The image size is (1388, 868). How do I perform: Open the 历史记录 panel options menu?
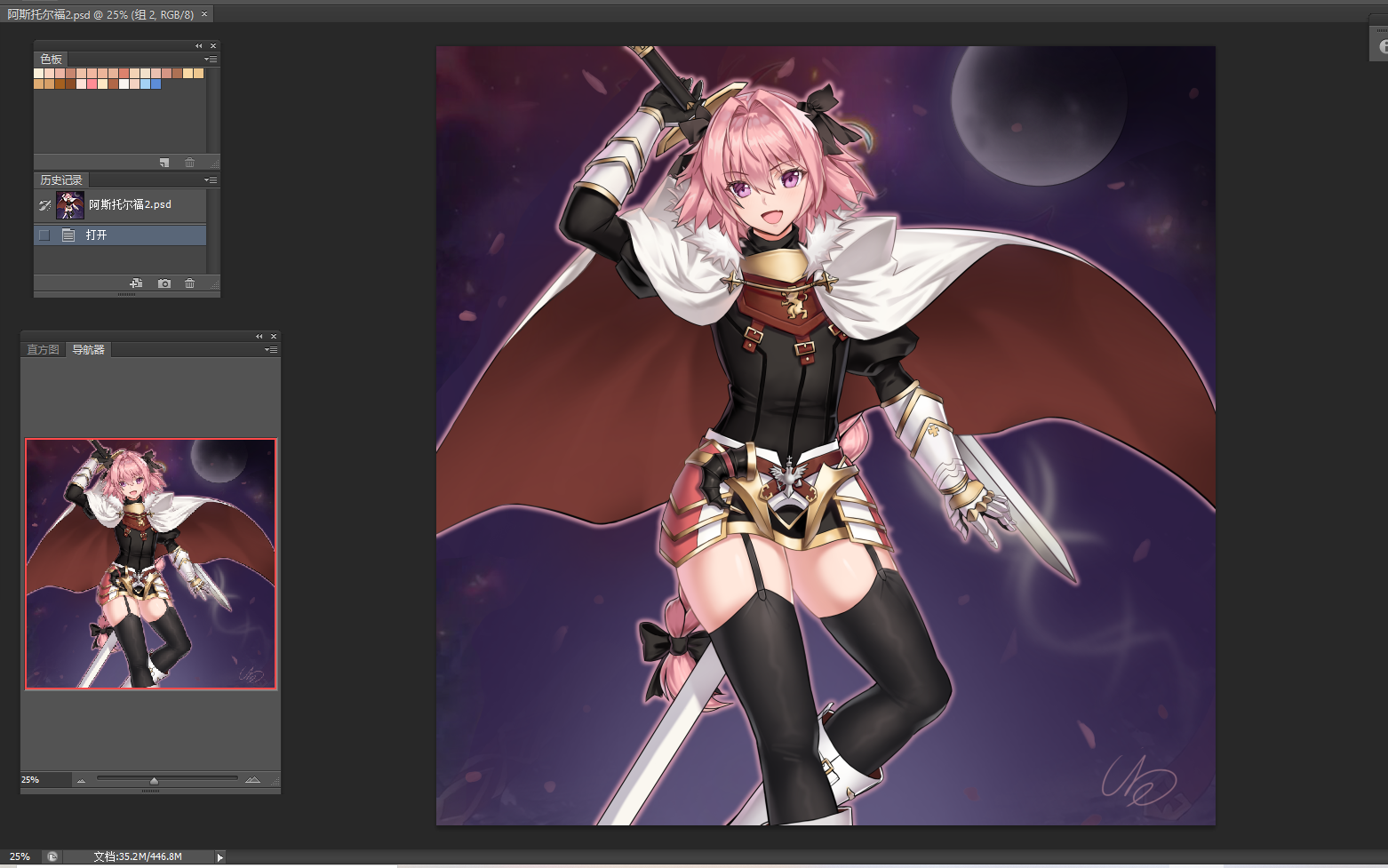[x=211, y=179]
